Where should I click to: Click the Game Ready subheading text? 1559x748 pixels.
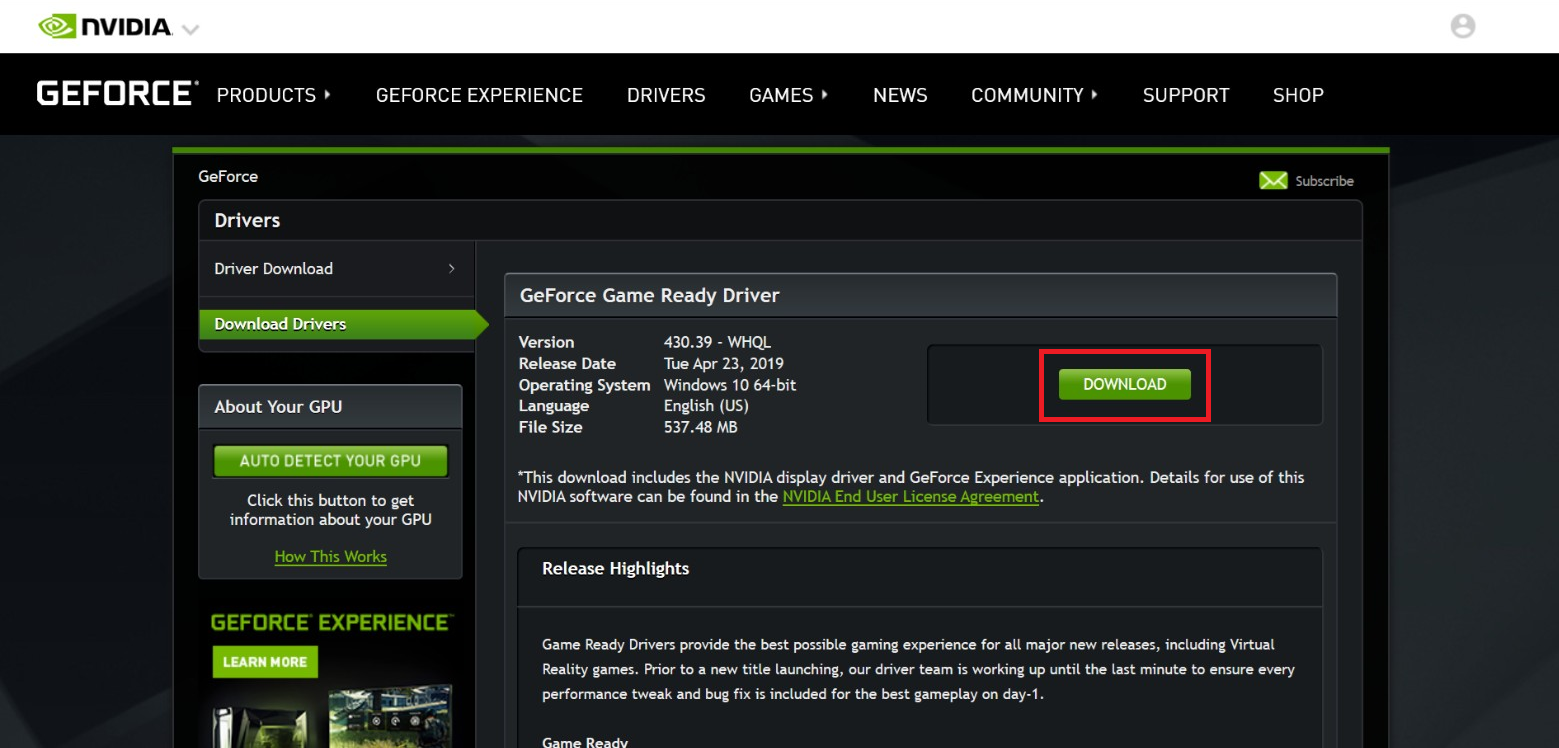[x=585, y=742]
